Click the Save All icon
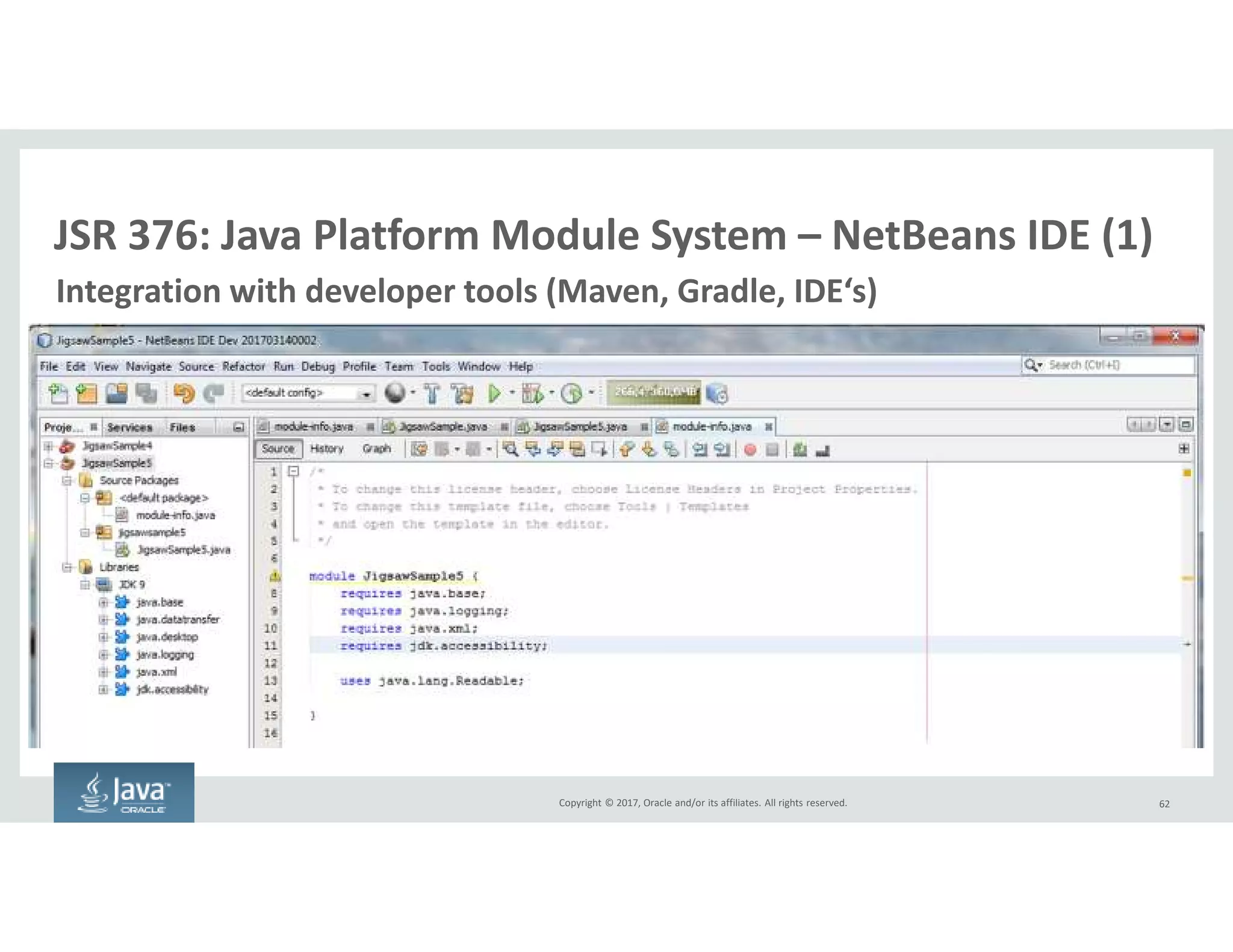 click(146, 394)
